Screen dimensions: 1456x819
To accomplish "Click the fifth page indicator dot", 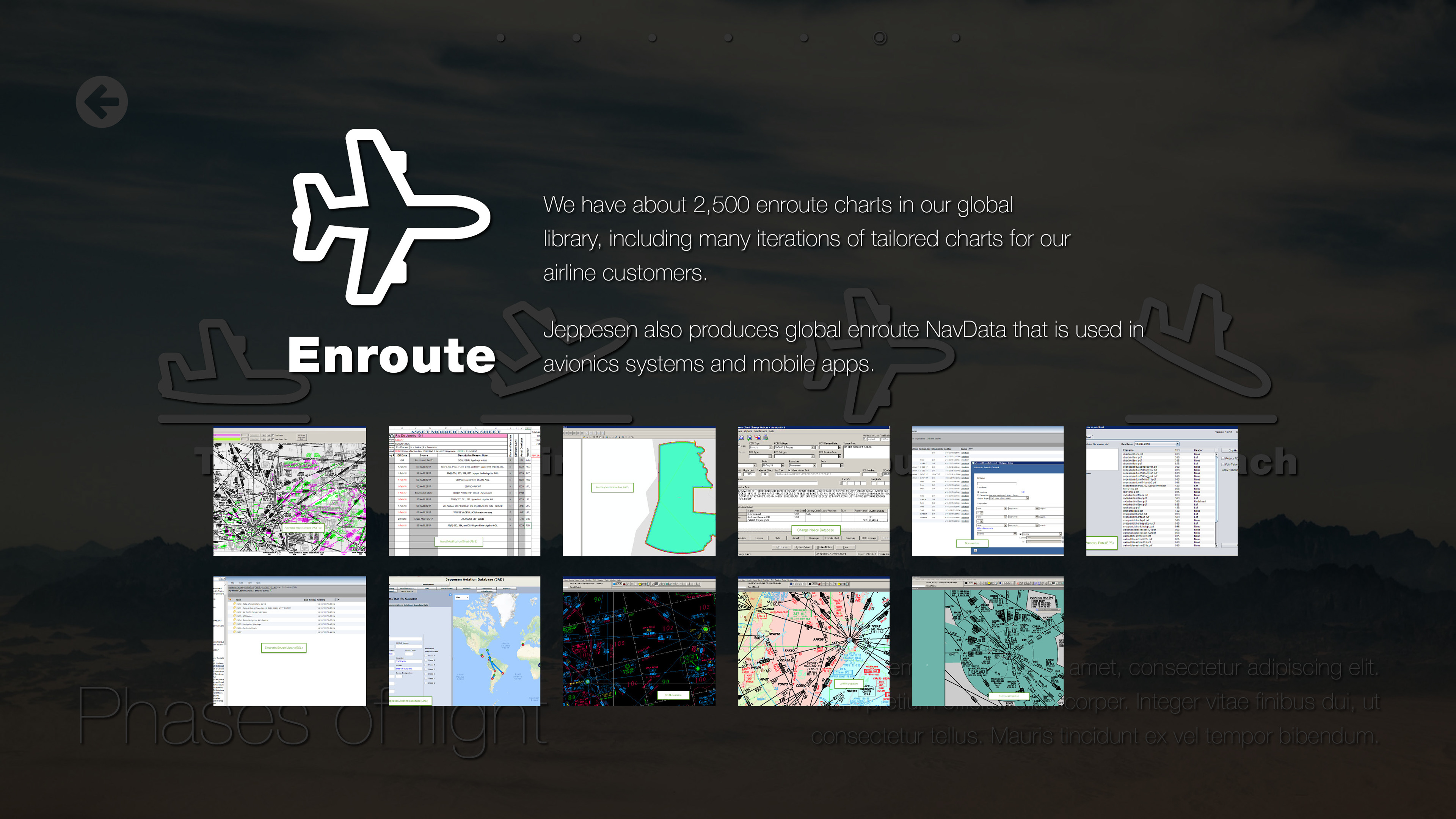I will (x=804, y=38).
